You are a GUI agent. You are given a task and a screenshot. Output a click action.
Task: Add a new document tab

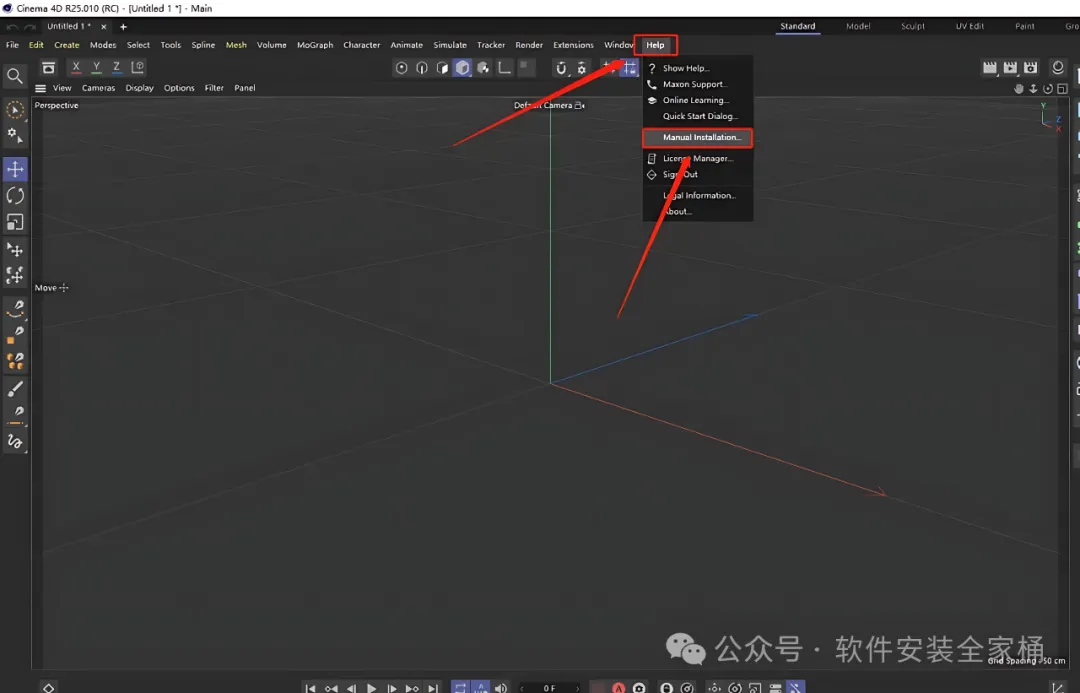pyautogui.click(x=123, y=27)
